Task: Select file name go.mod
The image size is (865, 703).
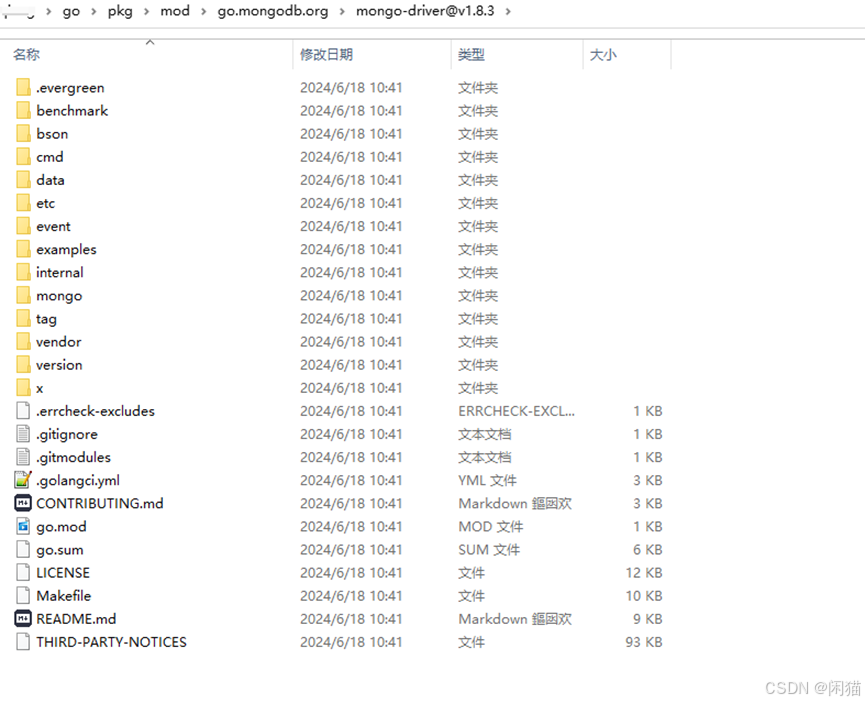Action: 61,527
